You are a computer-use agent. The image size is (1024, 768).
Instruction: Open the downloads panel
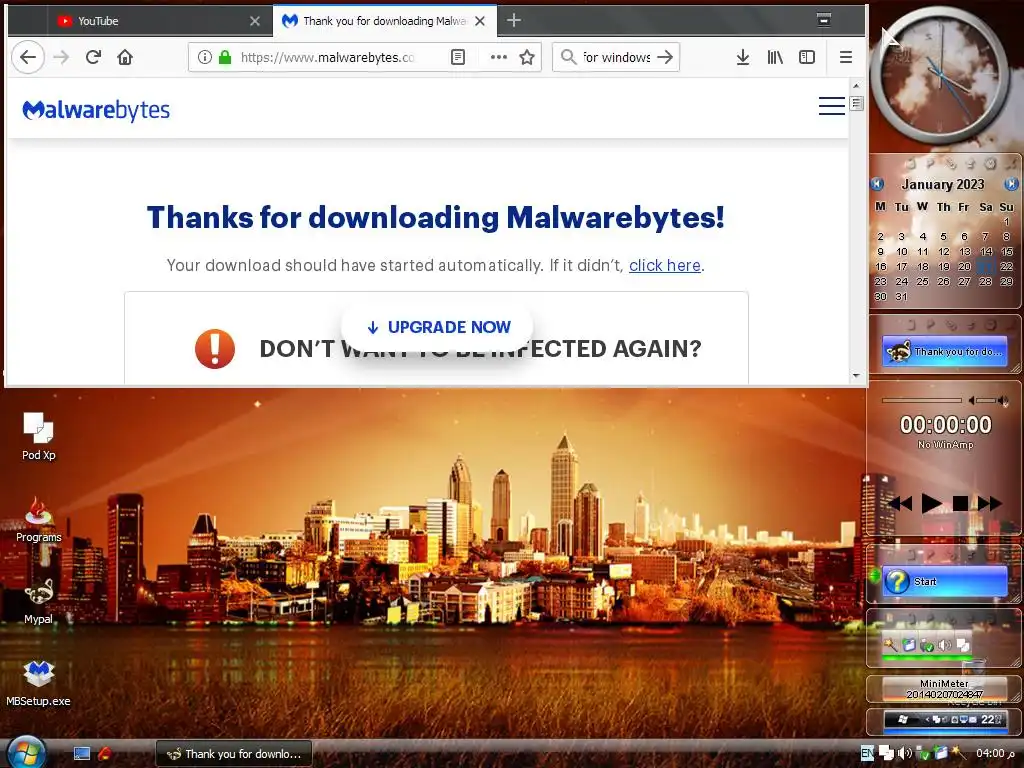(743, 57)
